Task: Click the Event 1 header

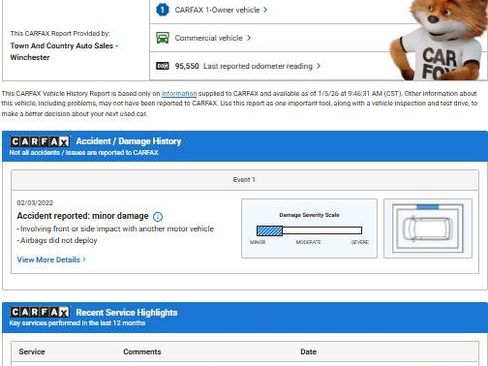Action: [x=244, y=180]
